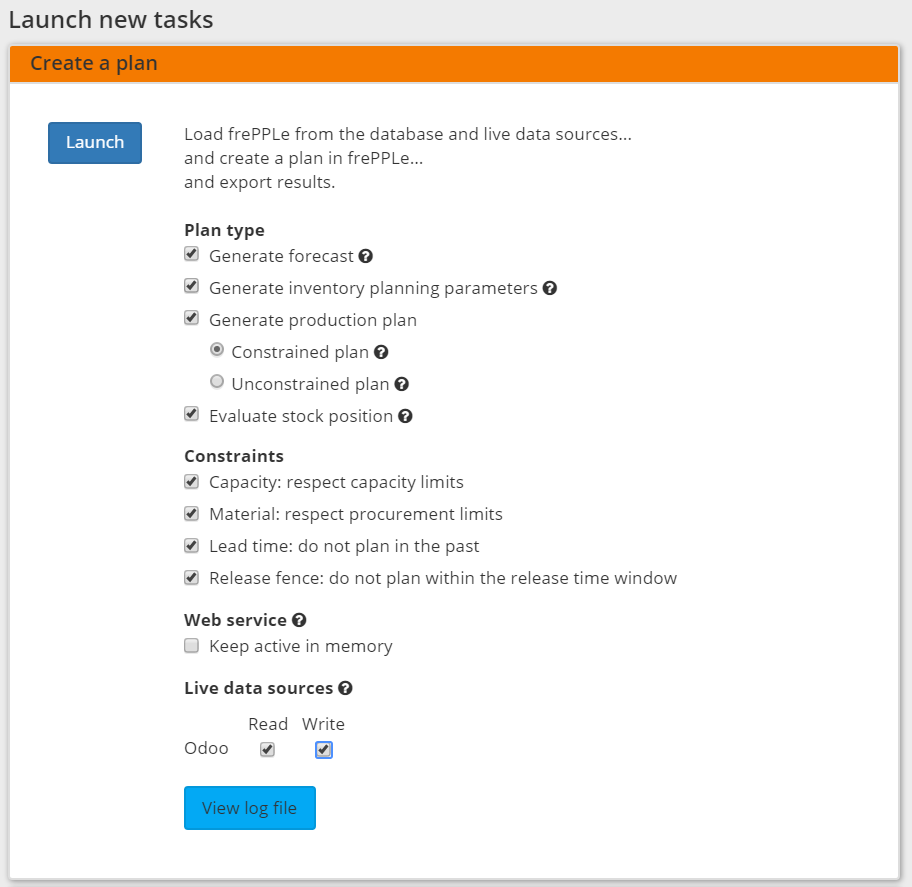Toggle Material: respect procurement limits checkbox

coord(192,514)
